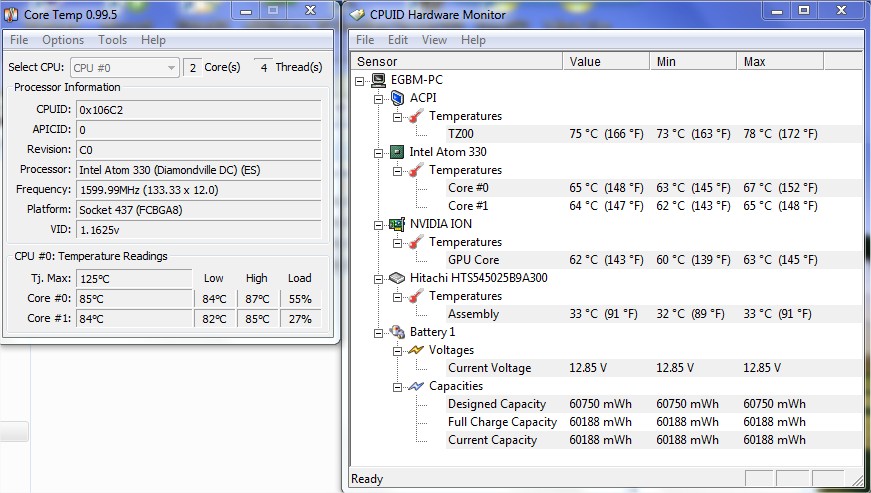The height and width of the screenshot is (493, 871).
Task: Select the Current Capacity row
Action: pyautogui.click(x=653, y=440)
